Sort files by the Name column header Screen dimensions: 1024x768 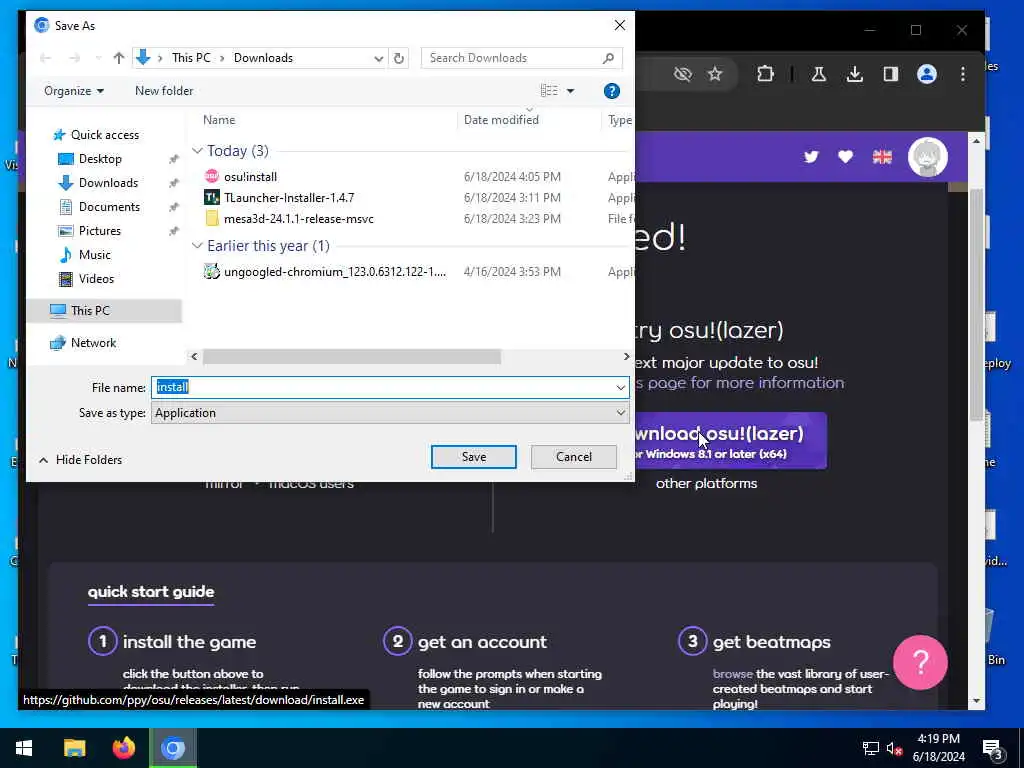point(219,120)
